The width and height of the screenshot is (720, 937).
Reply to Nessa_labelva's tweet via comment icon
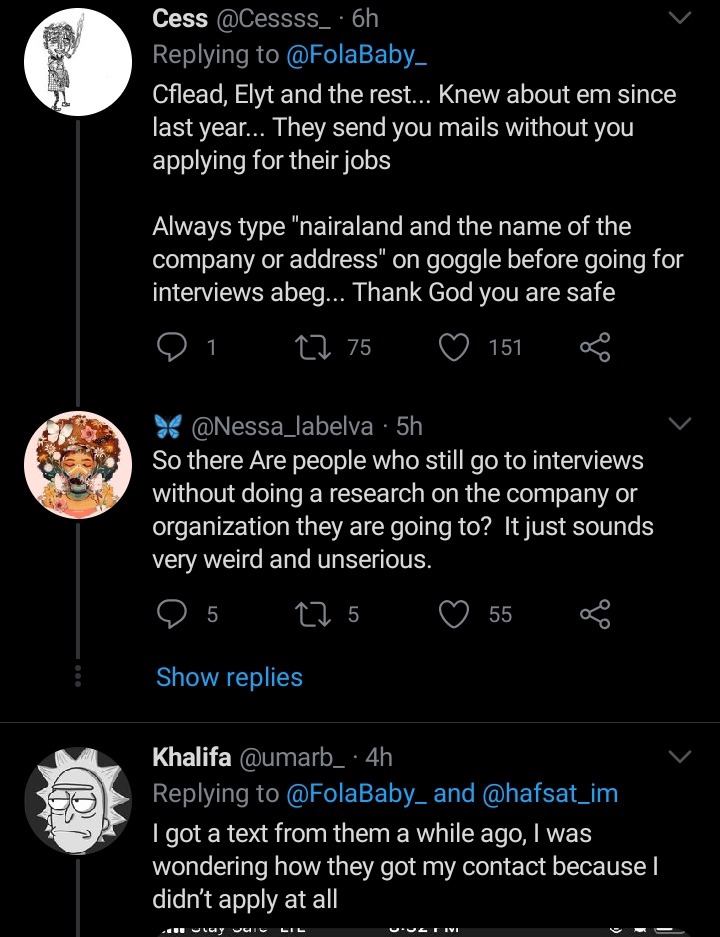171,614
